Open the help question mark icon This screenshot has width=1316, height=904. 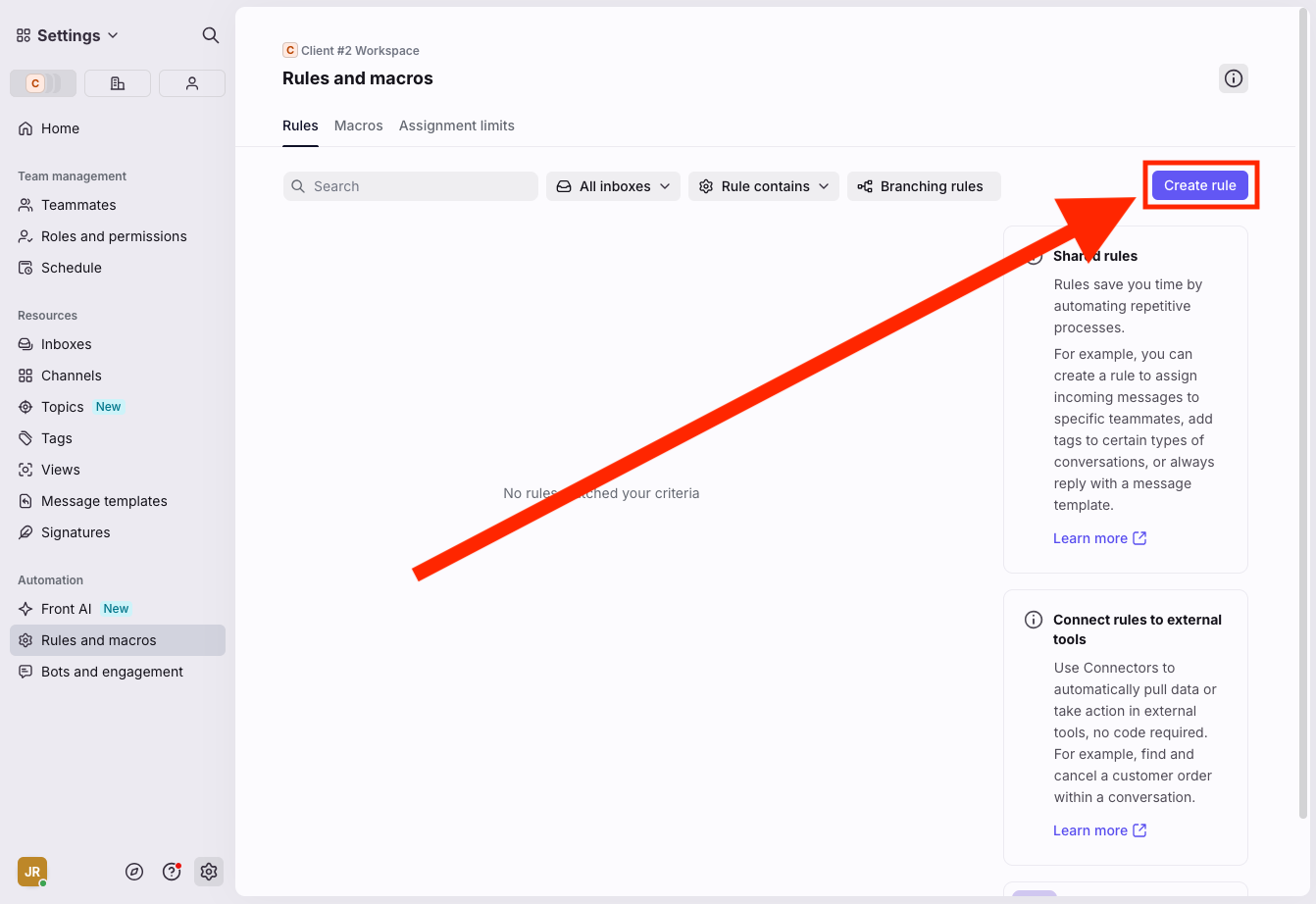coord(172,872)
